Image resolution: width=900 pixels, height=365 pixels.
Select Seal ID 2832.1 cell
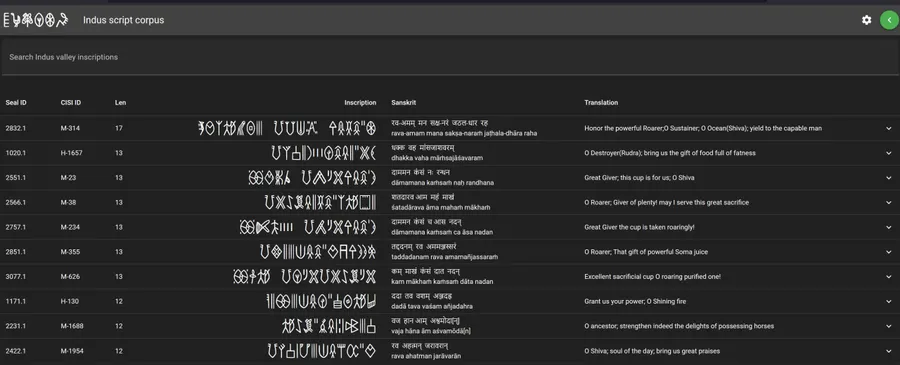[x=15, y=129]
